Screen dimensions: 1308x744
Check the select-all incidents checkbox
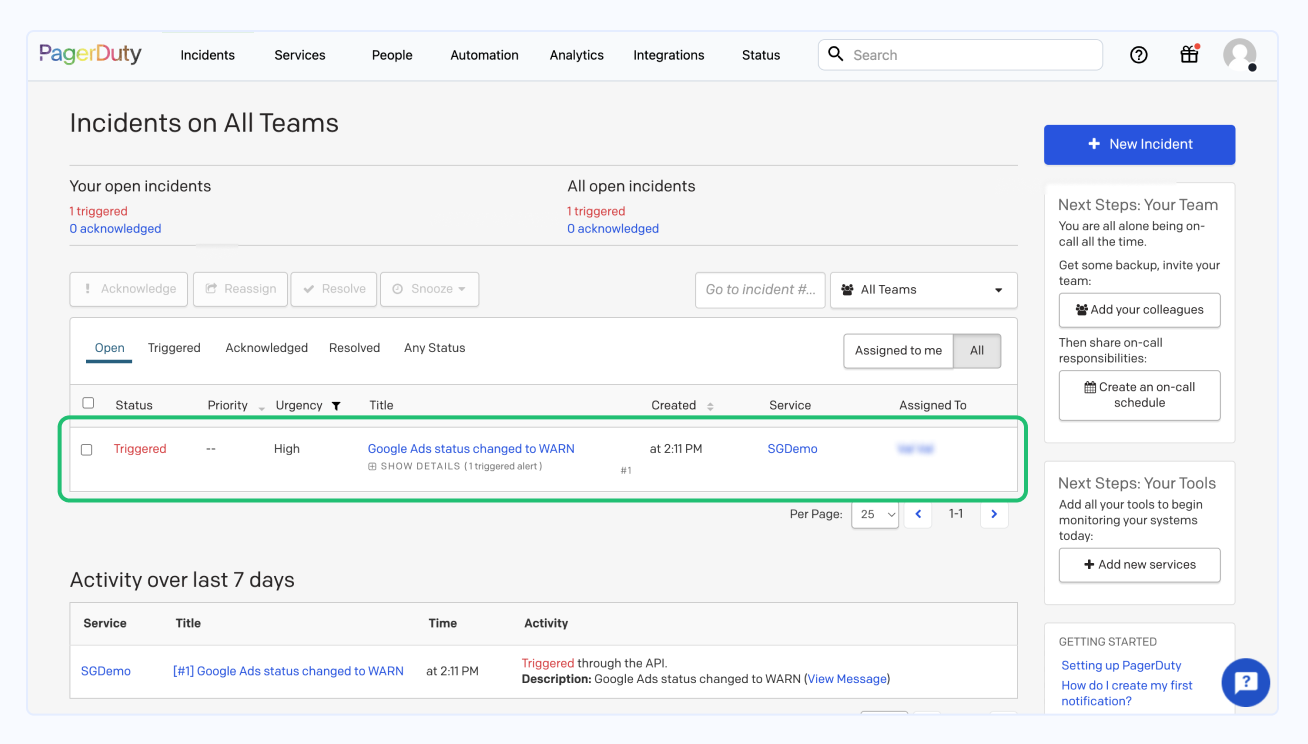coord(88,402)
